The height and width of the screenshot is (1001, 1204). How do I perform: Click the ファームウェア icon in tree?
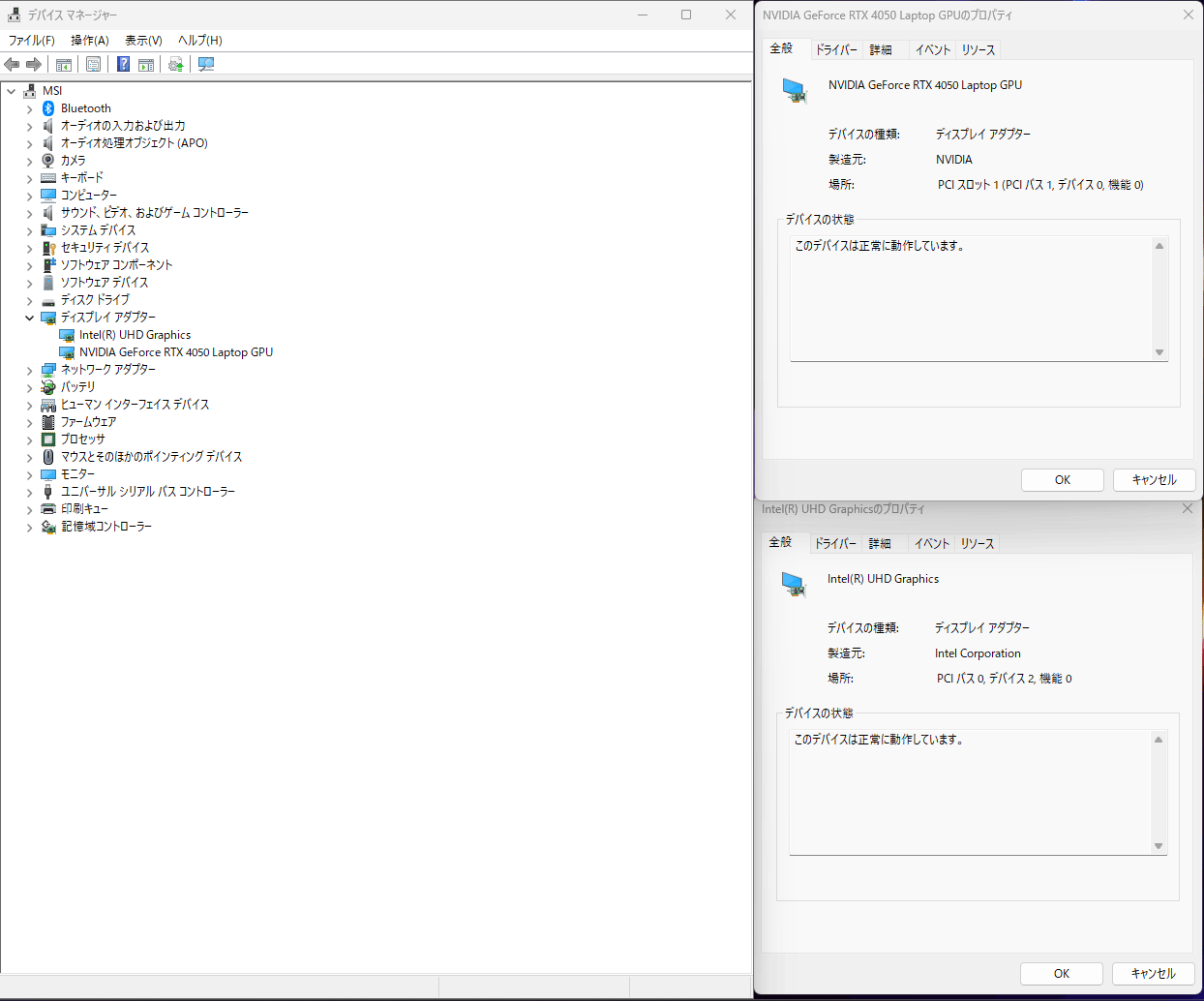coord(48,422)
